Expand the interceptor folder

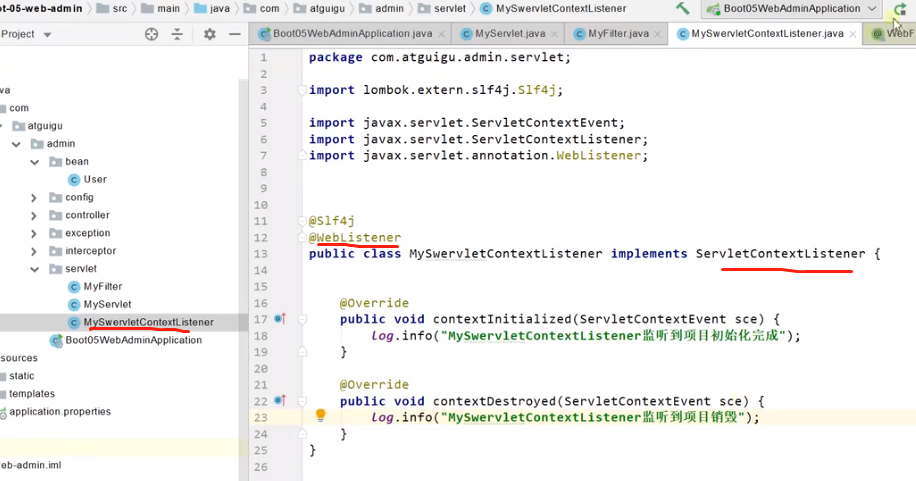click(x=34, y=251)
